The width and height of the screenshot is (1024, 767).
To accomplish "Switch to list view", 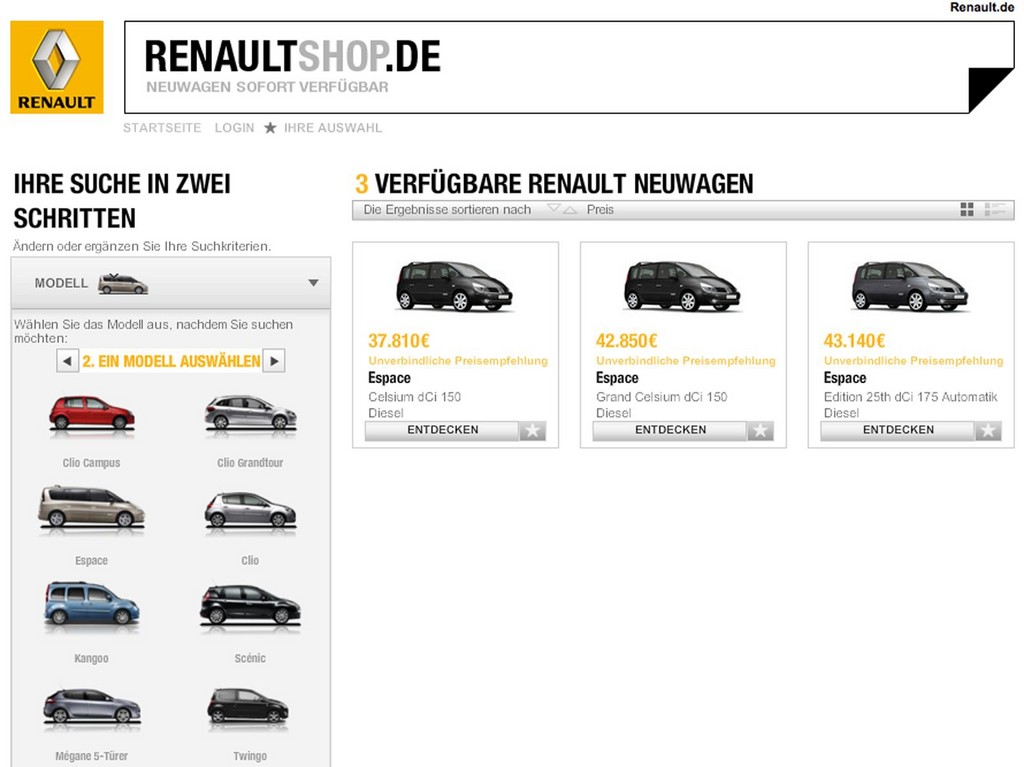I will click(995, 209).
